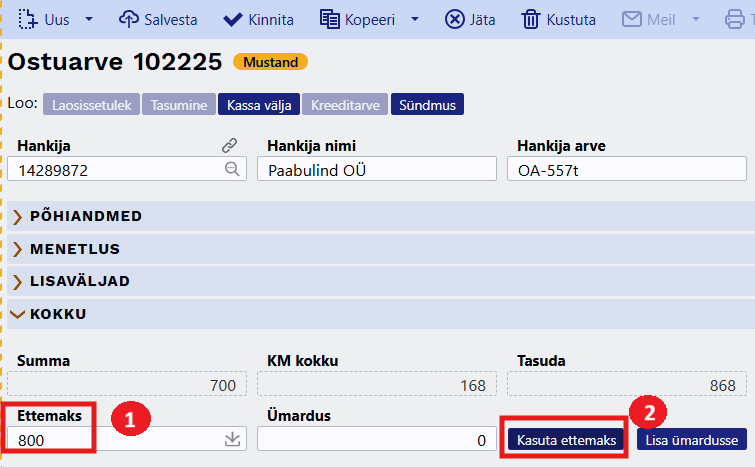This screenshot has width=755, height=467.
Task: Click the Lisa ümardusse button
Action: 692,440
